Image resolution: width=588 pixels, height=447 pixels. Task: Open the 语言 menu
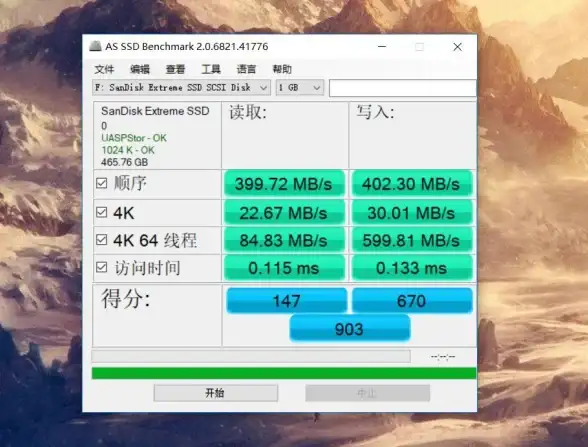click(246, 69)
